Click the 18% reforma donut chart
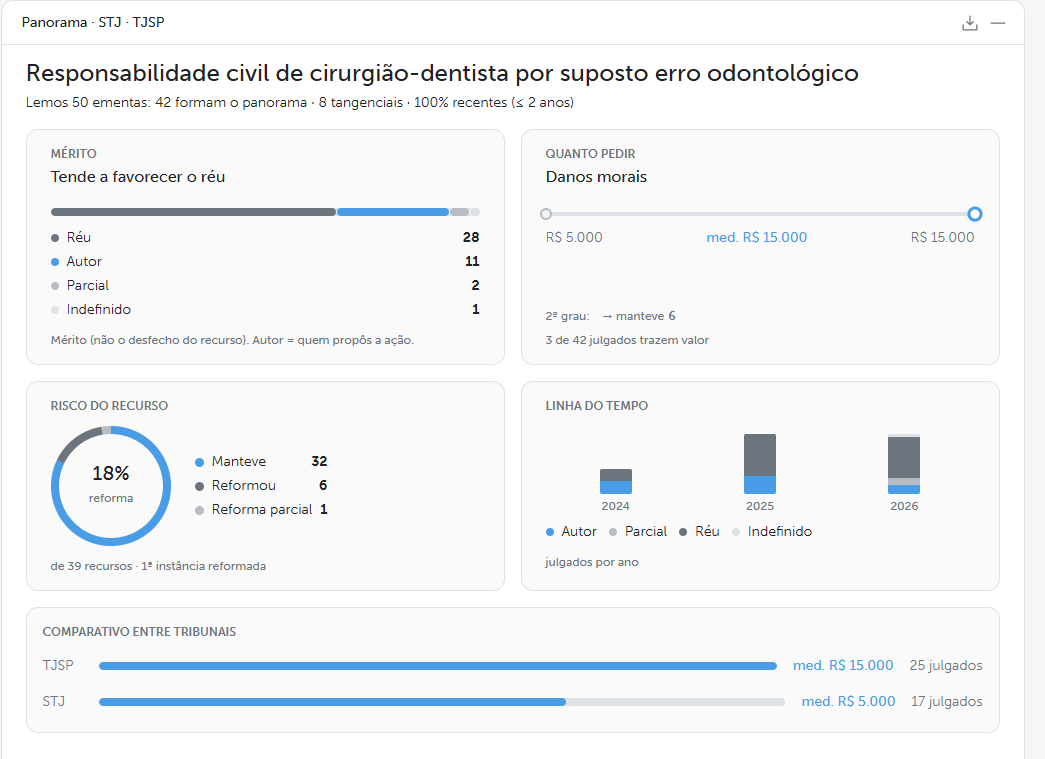Image resolution: width=1045 pixels, height=759 pixels. pyautogui.click(x=111, y=486)
